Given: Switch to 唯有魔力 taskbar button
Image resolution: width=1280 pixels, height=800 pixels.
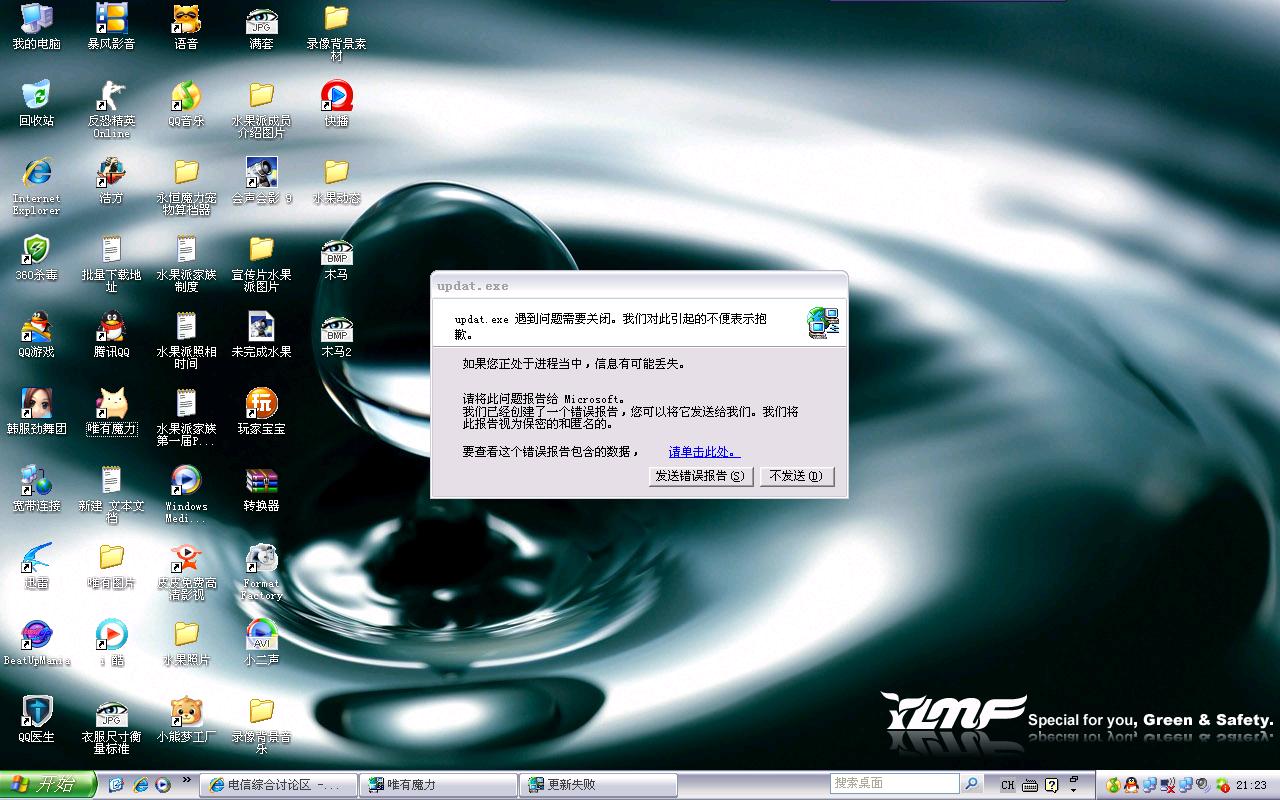Looking at the screenshot, I should [438, 785].
